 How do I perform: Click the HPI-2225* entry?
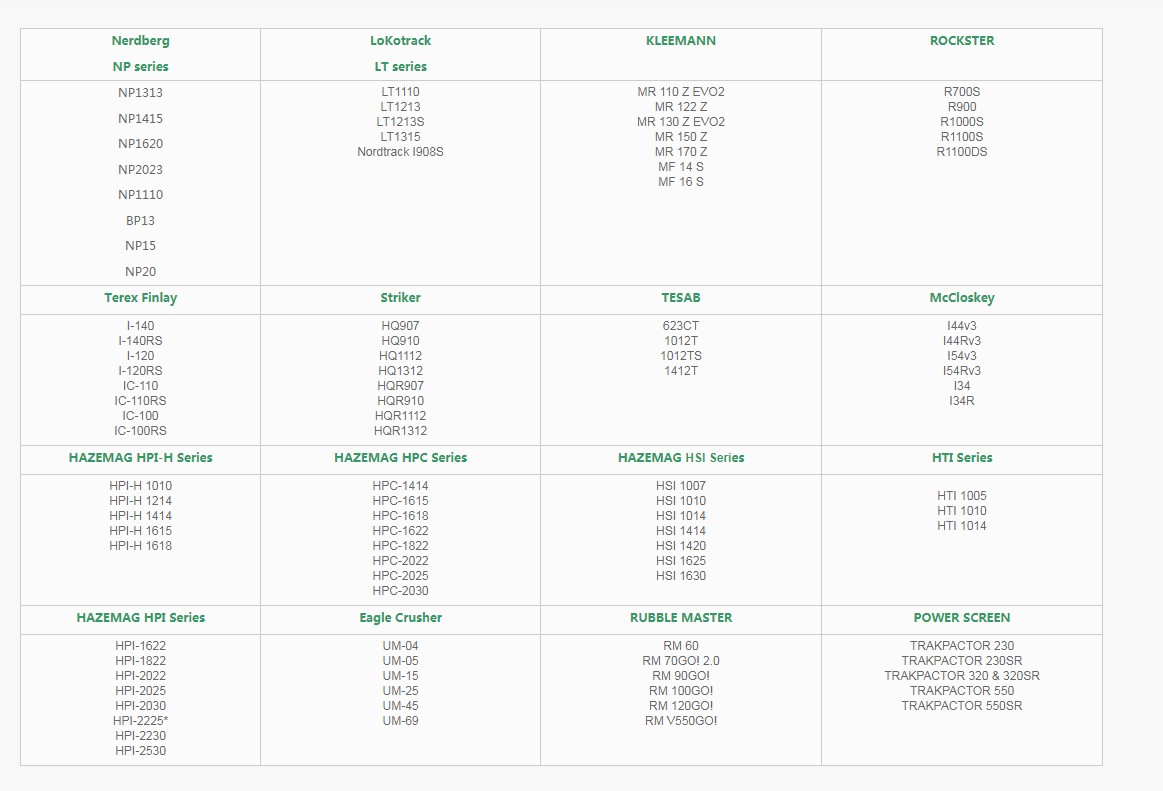[140, 721]
